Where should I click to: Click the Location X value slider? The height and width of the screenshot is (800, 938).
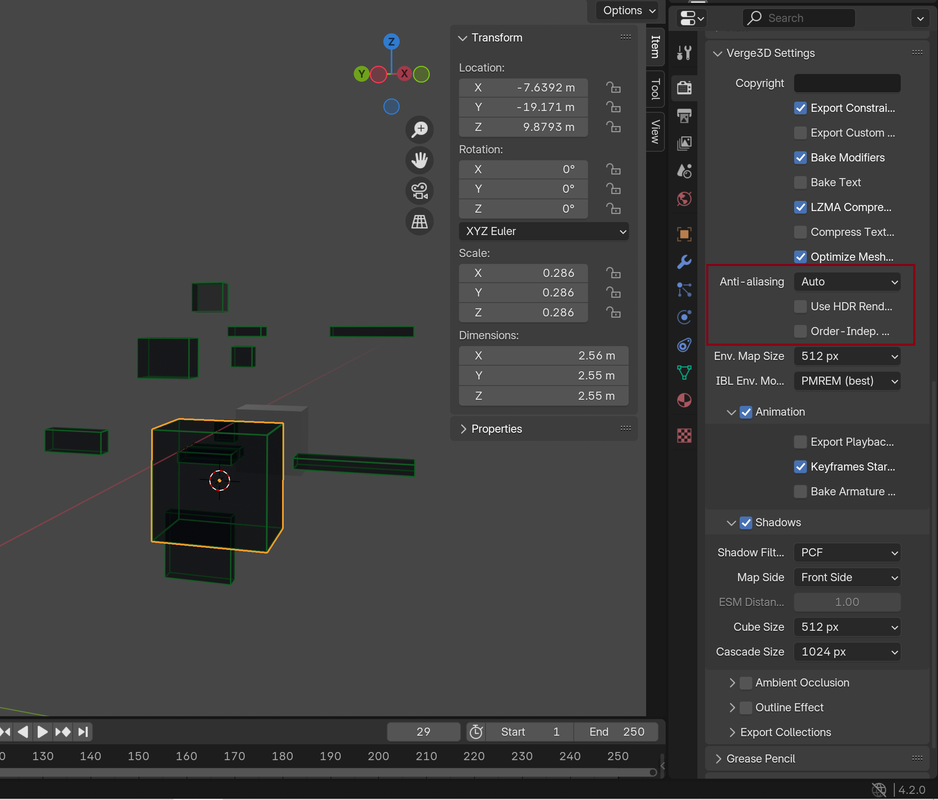[x=523, y=87]
